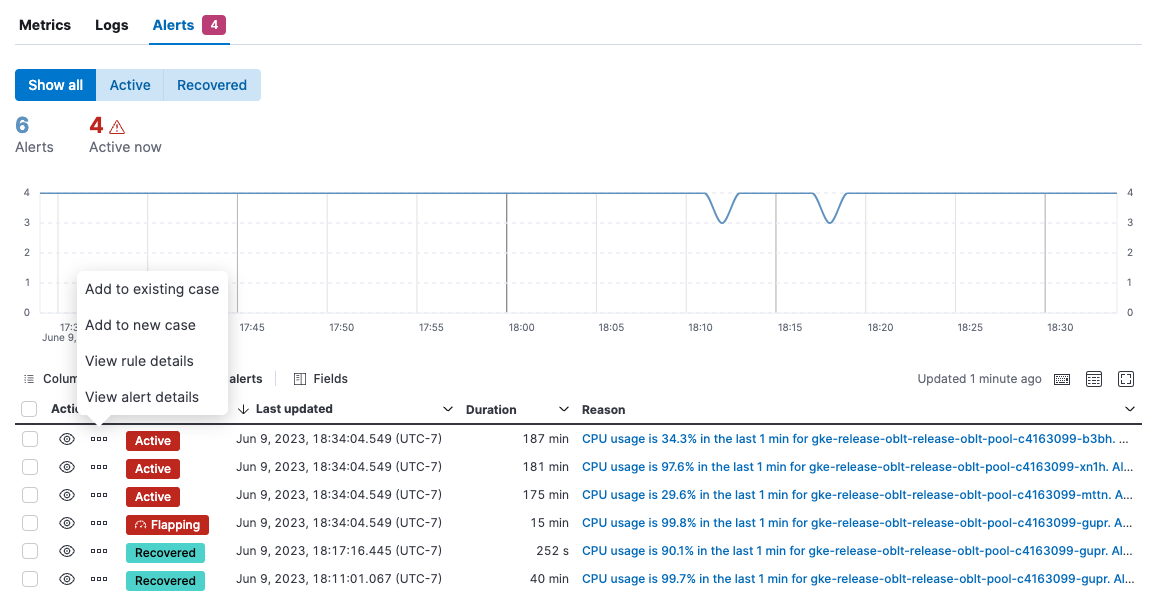Click the Recovered filter button
The width and height of the screenshot is (1161, 604).
coord(211,85)
